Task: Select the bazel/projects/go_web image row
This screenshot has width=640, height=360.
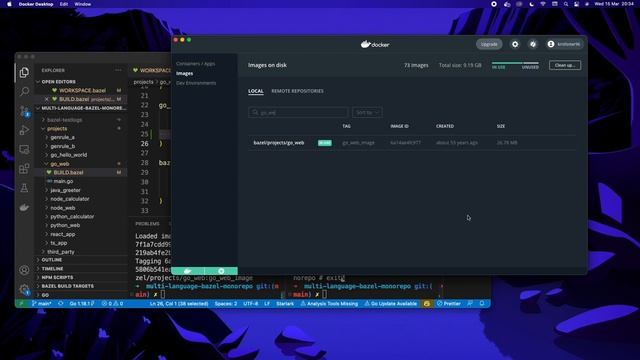Action: pos(412,143)
